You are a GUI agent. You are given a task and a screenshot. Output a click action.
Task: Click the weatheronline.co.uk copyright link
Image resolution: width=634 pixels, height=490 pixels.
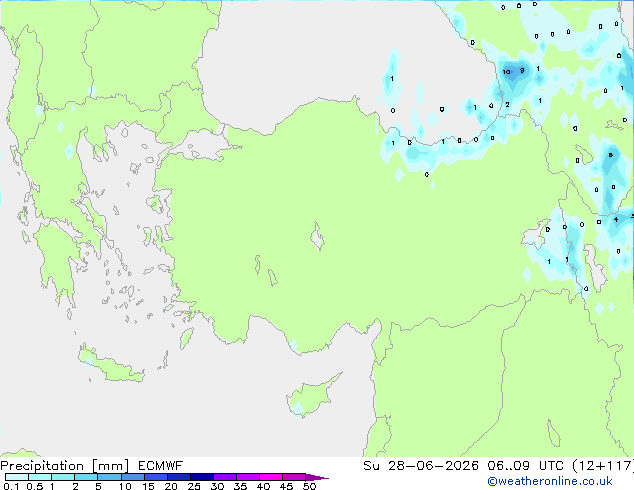[x=550, y=481]
